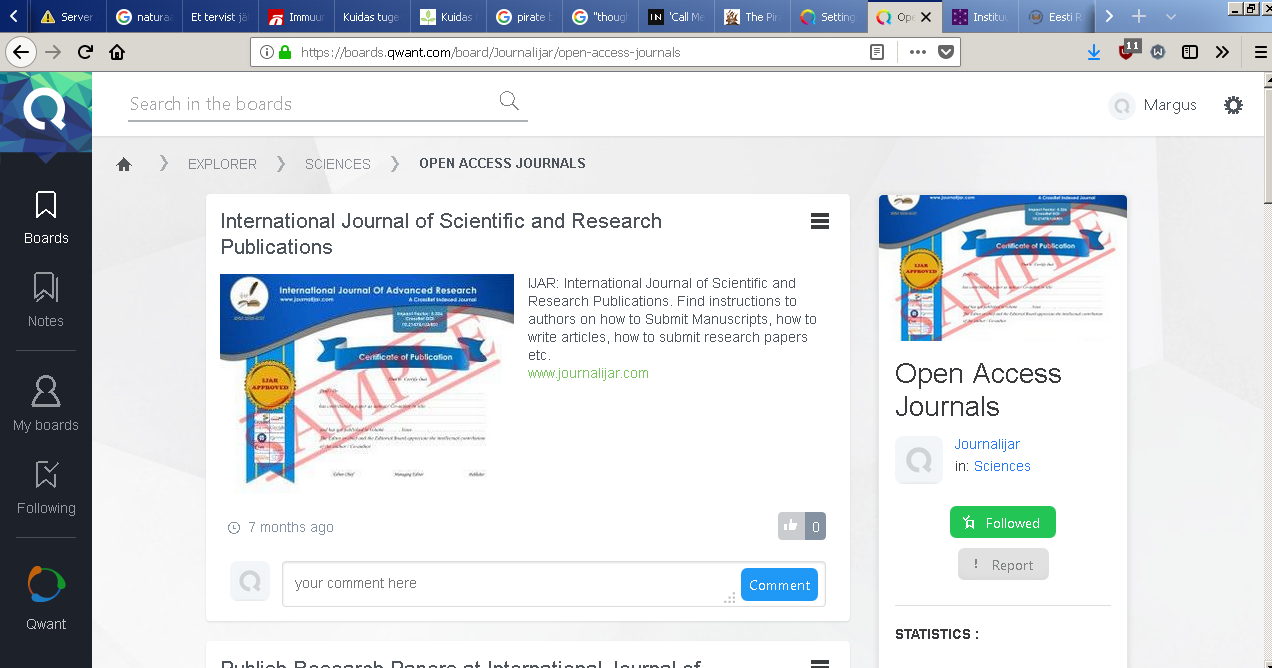Save page to Pocket
The image size is (1272, 668).
[x=946, y=52]
